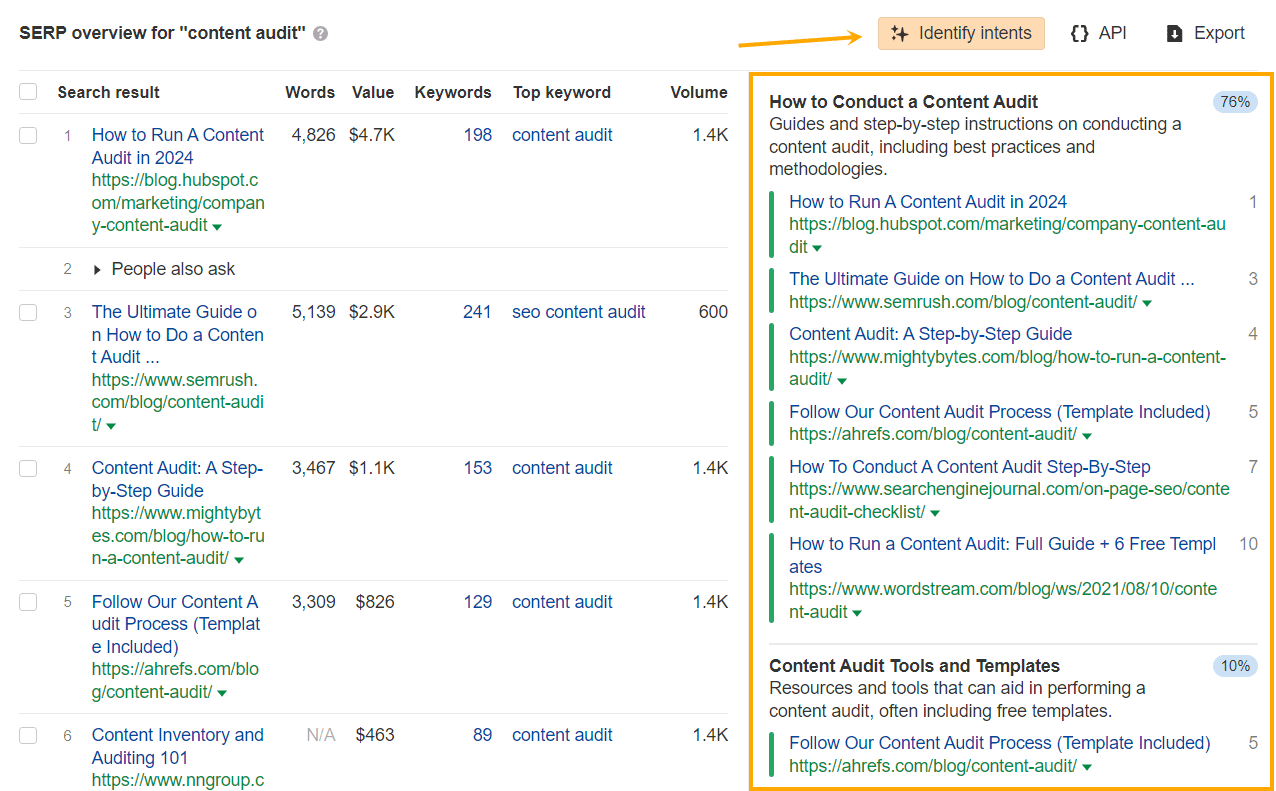
Task: Click the 76% badge on the first intent group
Action: coord(1235,101)
